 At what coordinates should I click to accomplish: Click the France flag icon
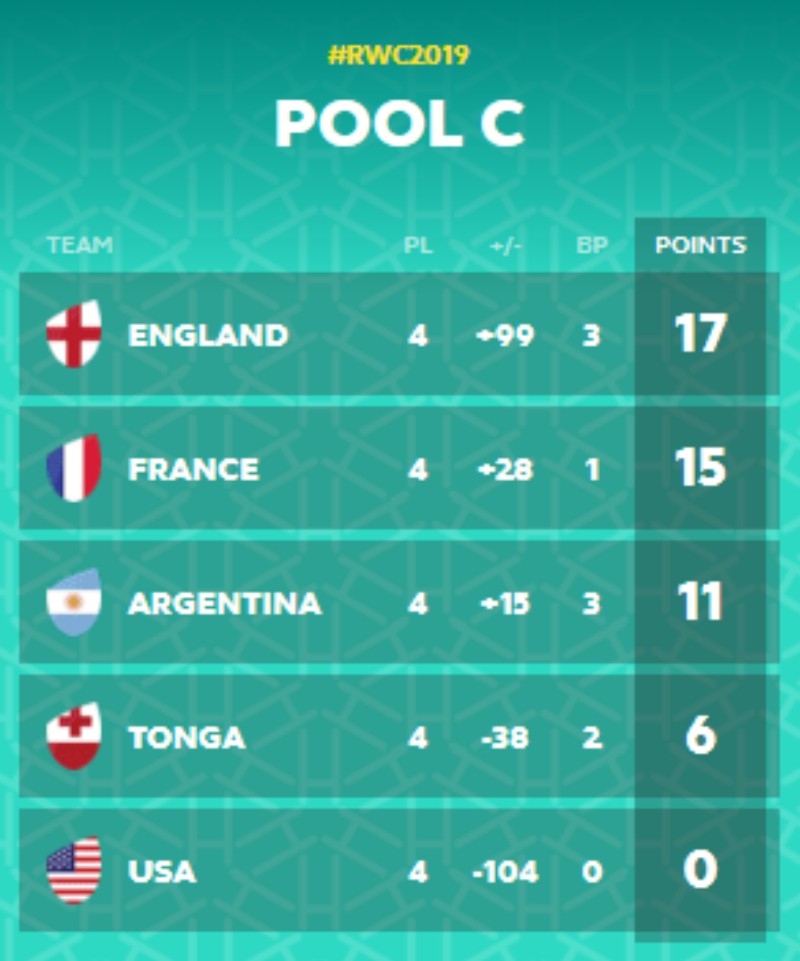point(74,469)
